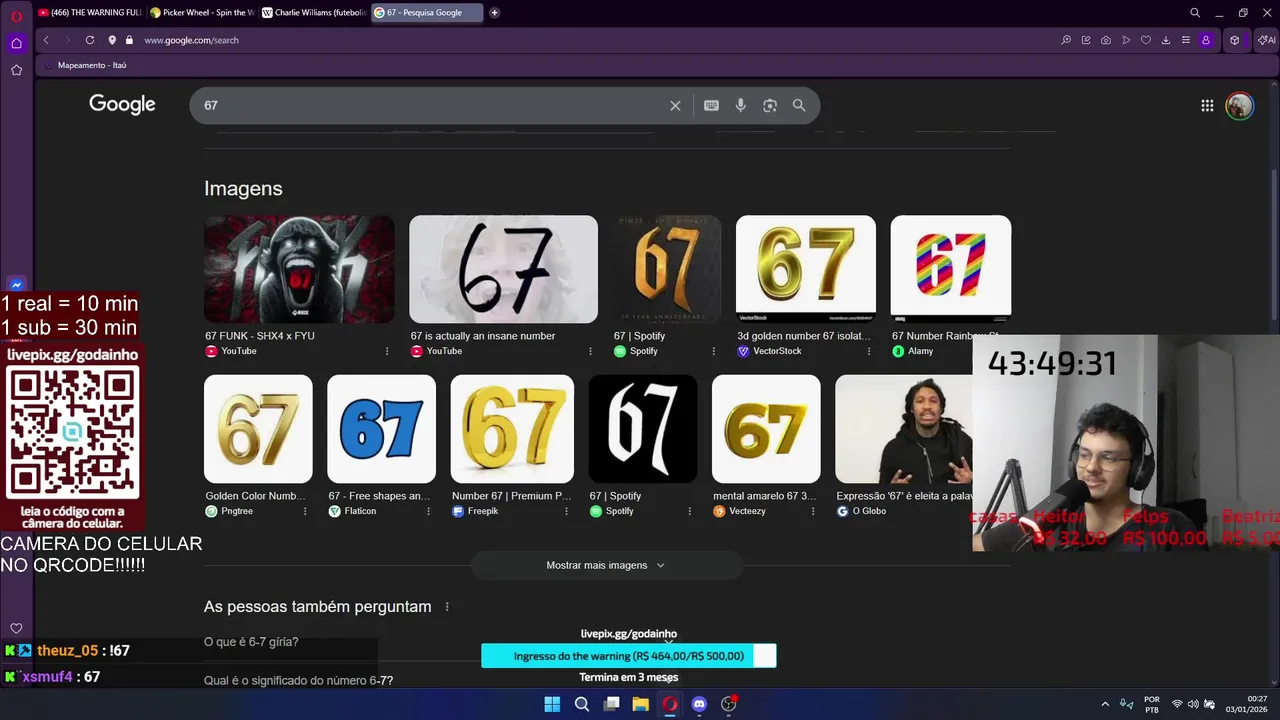
Task: Open Number 67 Premium Freepik image
Action: click(512, 429)
